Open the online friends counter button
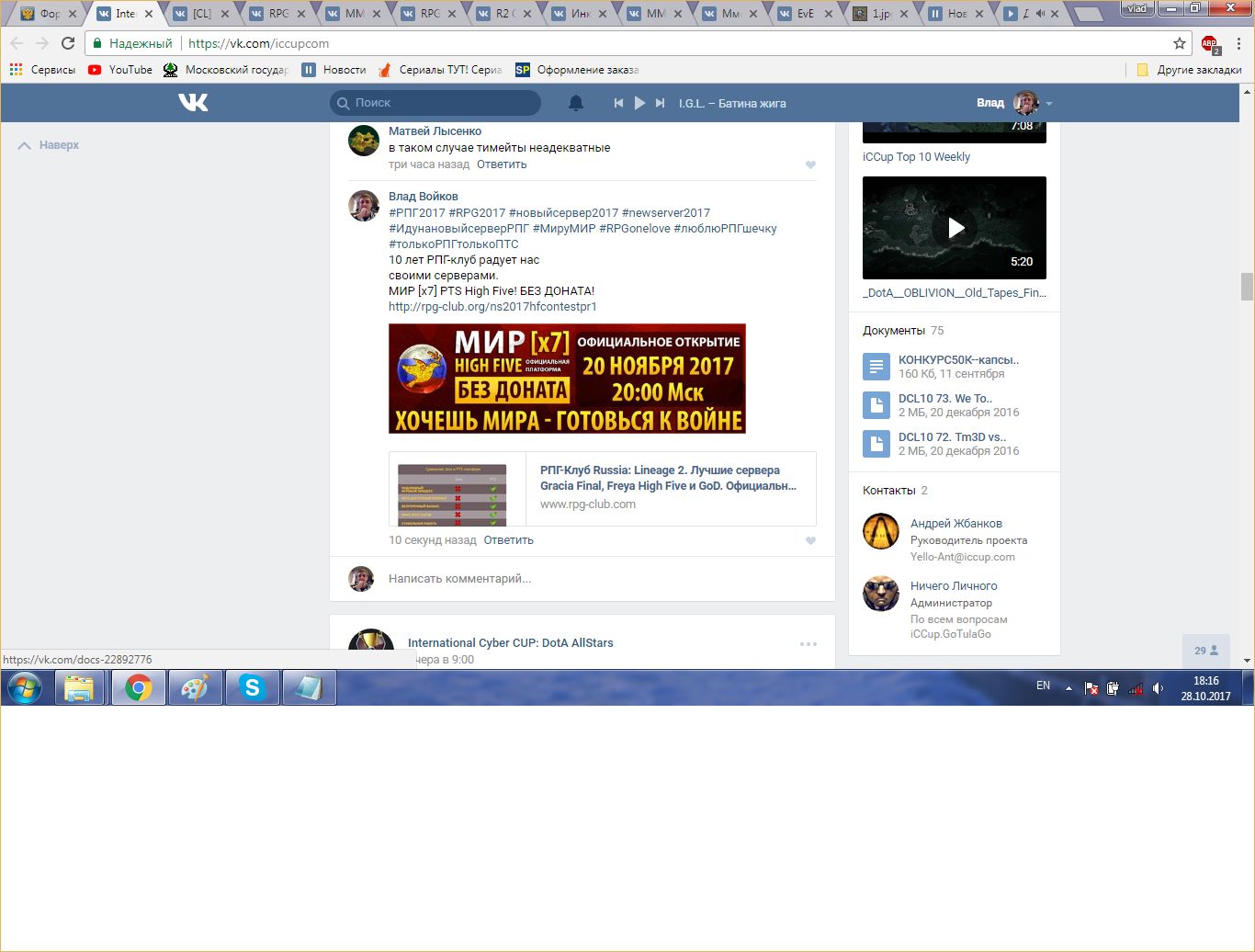 point(1206,651)
